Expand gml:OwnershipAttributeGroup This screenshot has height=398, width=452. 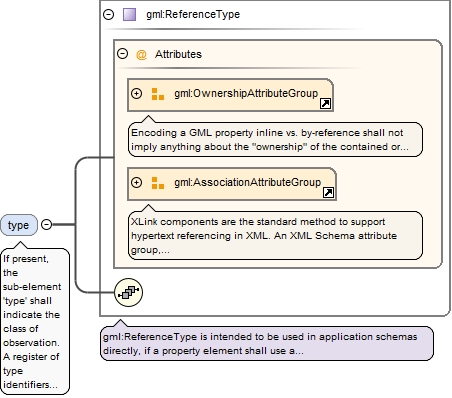coord(136,93)
